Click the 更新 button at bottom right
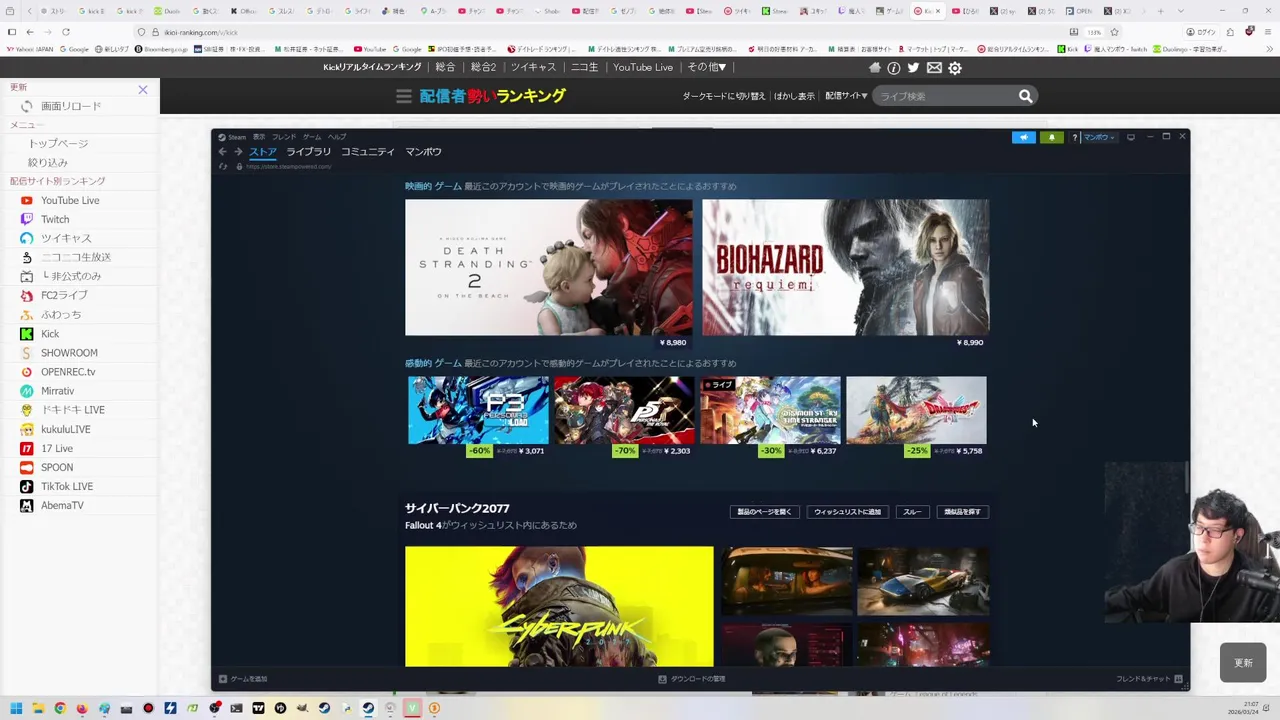This screenshot has width=1280, height=720. pyautogui.click(x=1243, y=663)
